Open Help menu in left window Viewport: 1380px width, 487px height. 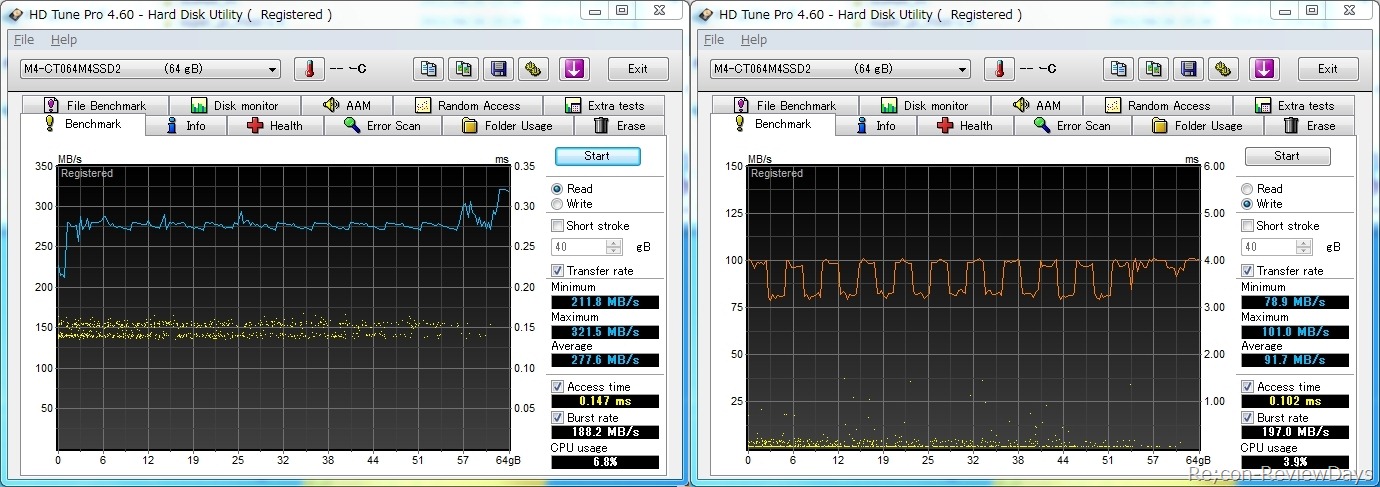pos(64,40)
